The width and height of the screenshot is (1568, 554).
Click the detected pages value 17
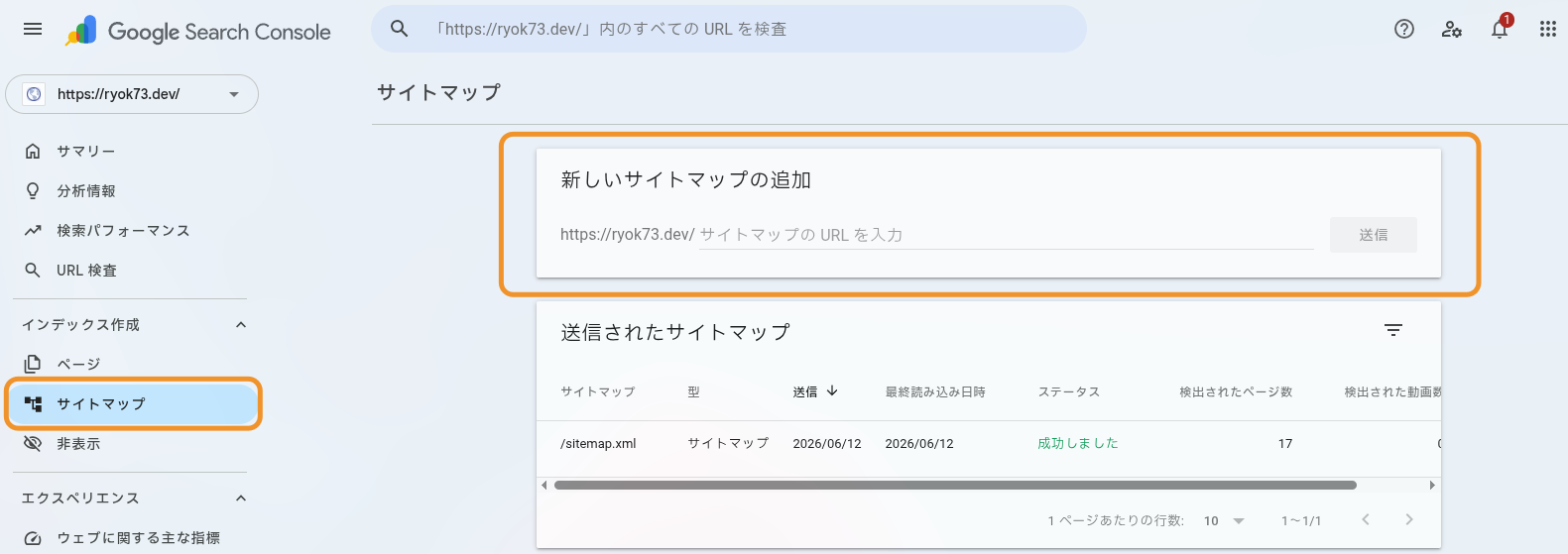click(x=1285, y=443)
